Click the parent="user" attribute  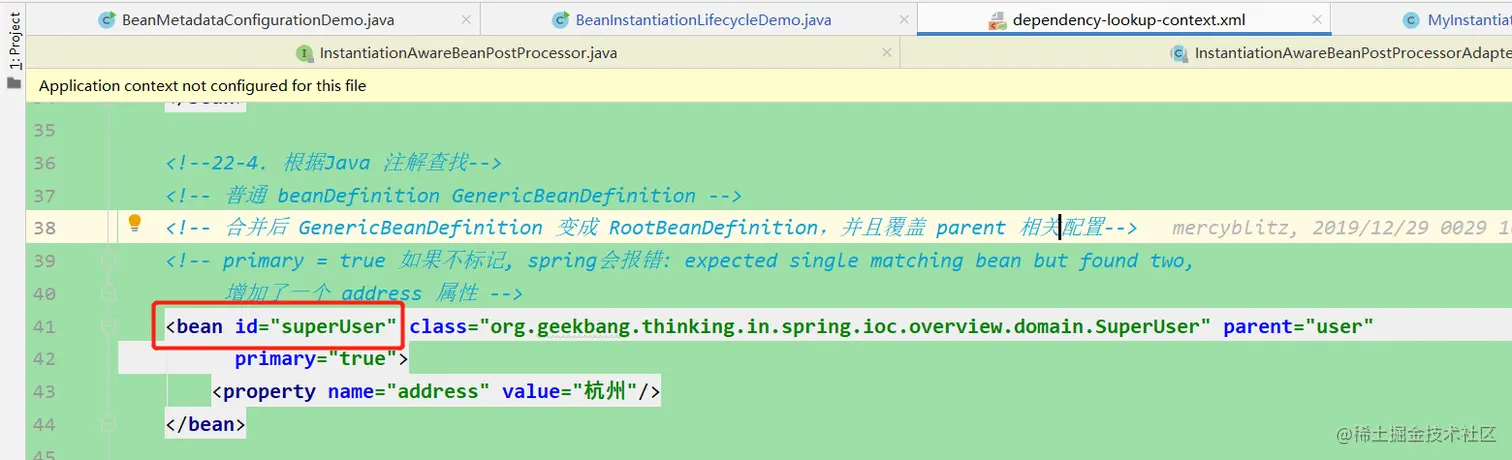click(x=1299, y=326)
